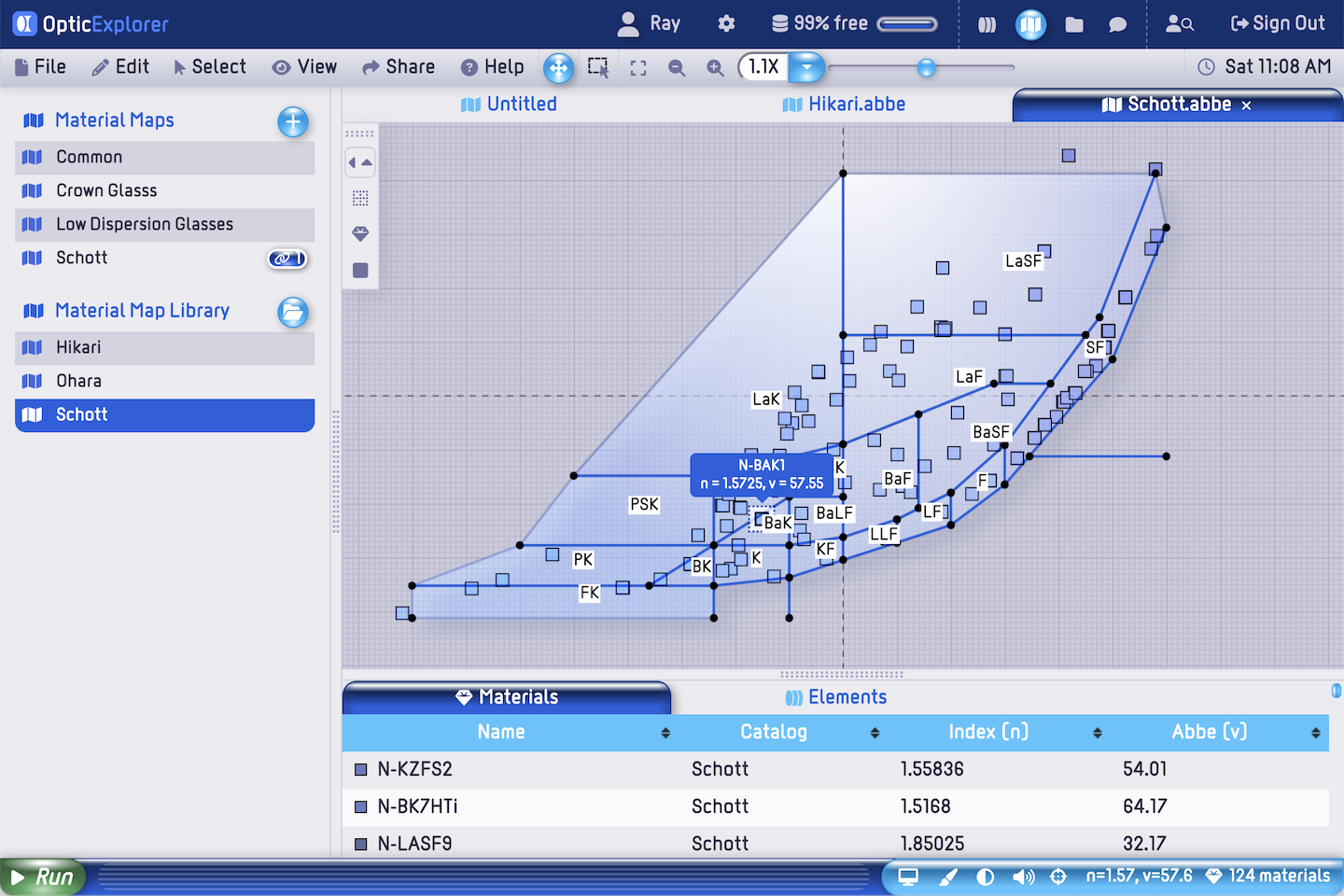Click the fit-to-screen icon

638,68
